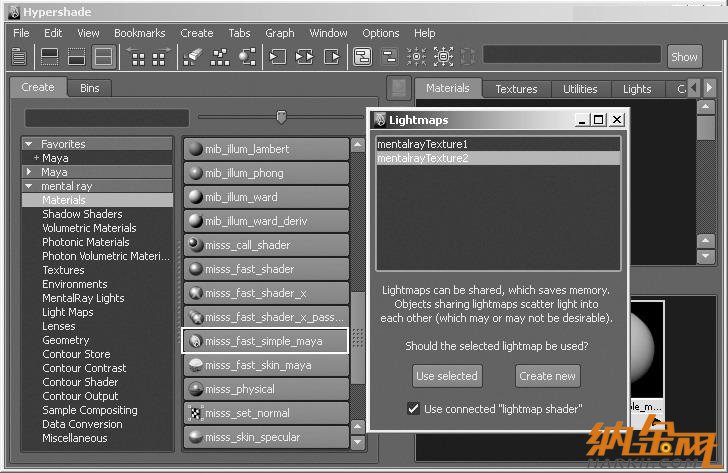
Task: Open the File menu
Action: [x=21, y=33]
